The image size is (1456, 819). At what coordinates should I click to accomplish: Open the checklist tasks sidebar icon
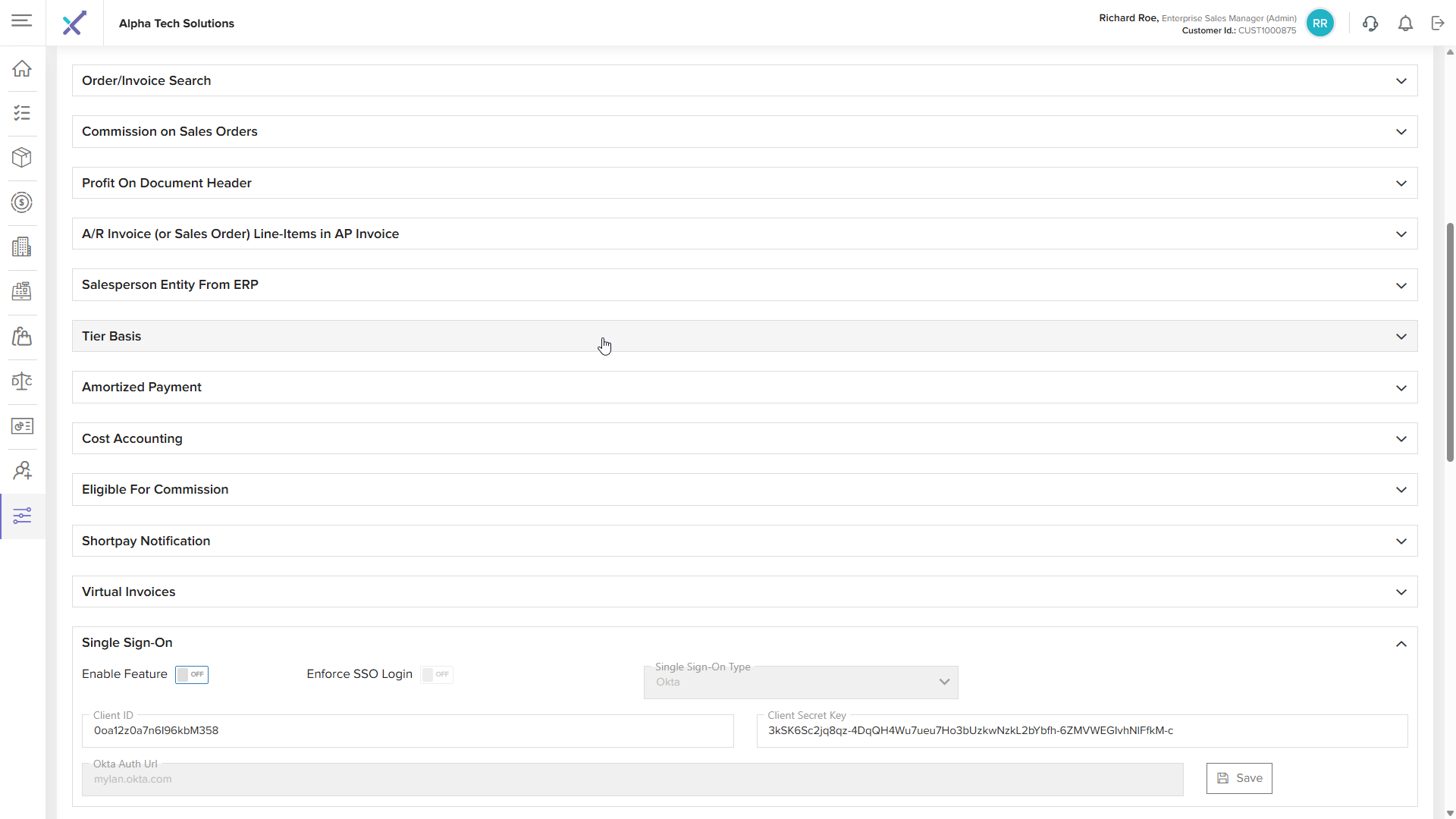22,113
